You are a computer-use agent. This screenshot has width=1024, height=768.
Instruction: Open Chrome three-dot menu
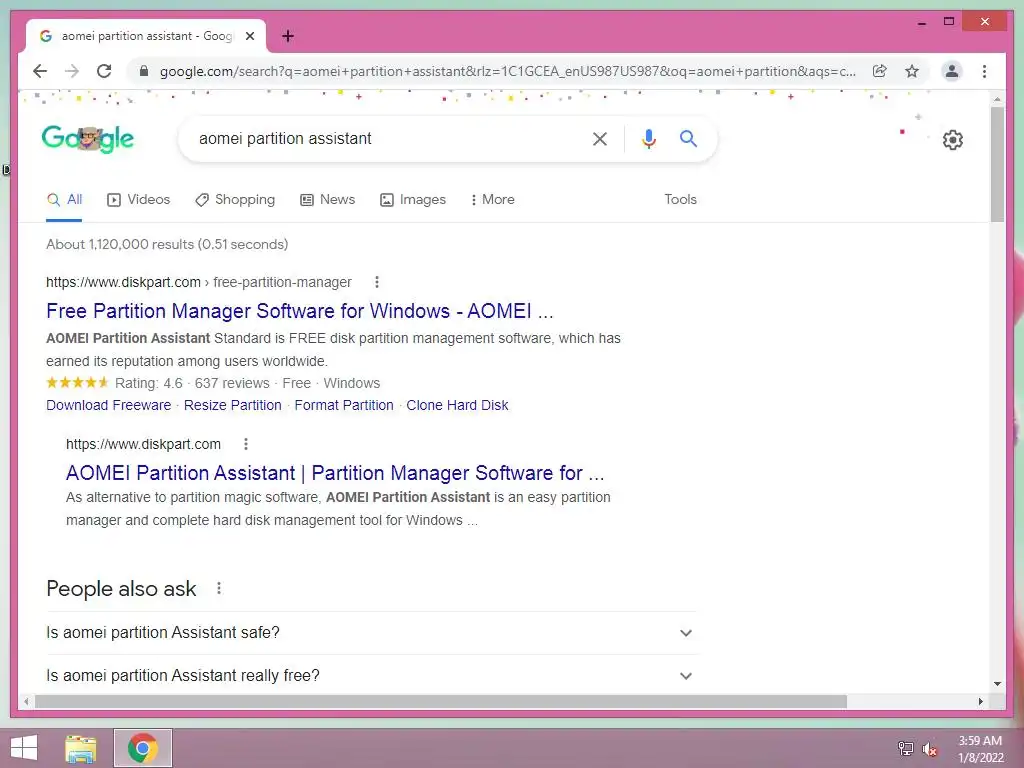(x=984, y=71)
